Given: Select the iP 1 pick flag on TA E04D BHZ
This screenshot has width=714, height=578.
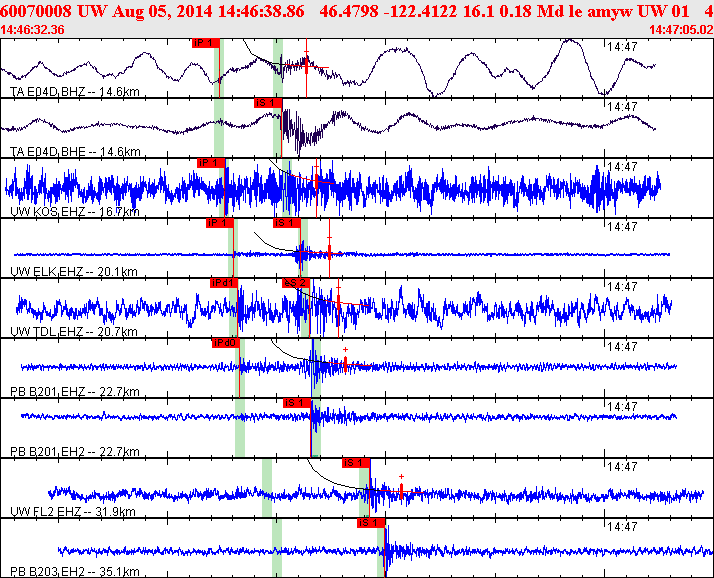Looking at the screenshot, I should click(x=206, y=43).
